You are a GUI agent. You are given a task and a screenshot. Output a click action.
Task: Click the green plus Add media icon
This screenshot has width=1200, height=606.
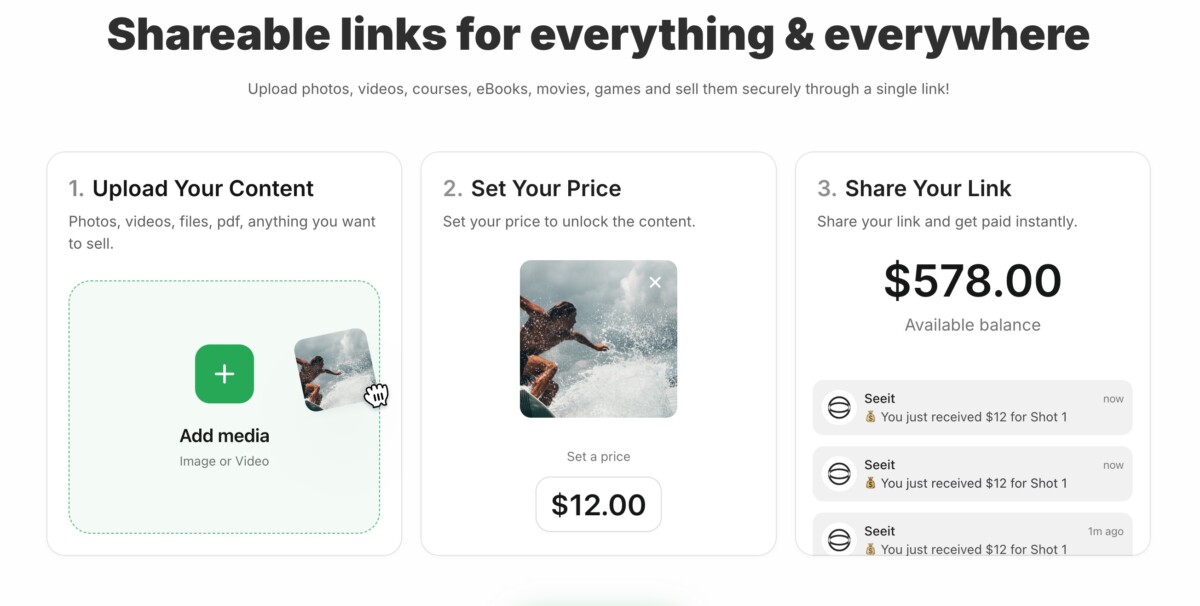(x=224, y=374)
